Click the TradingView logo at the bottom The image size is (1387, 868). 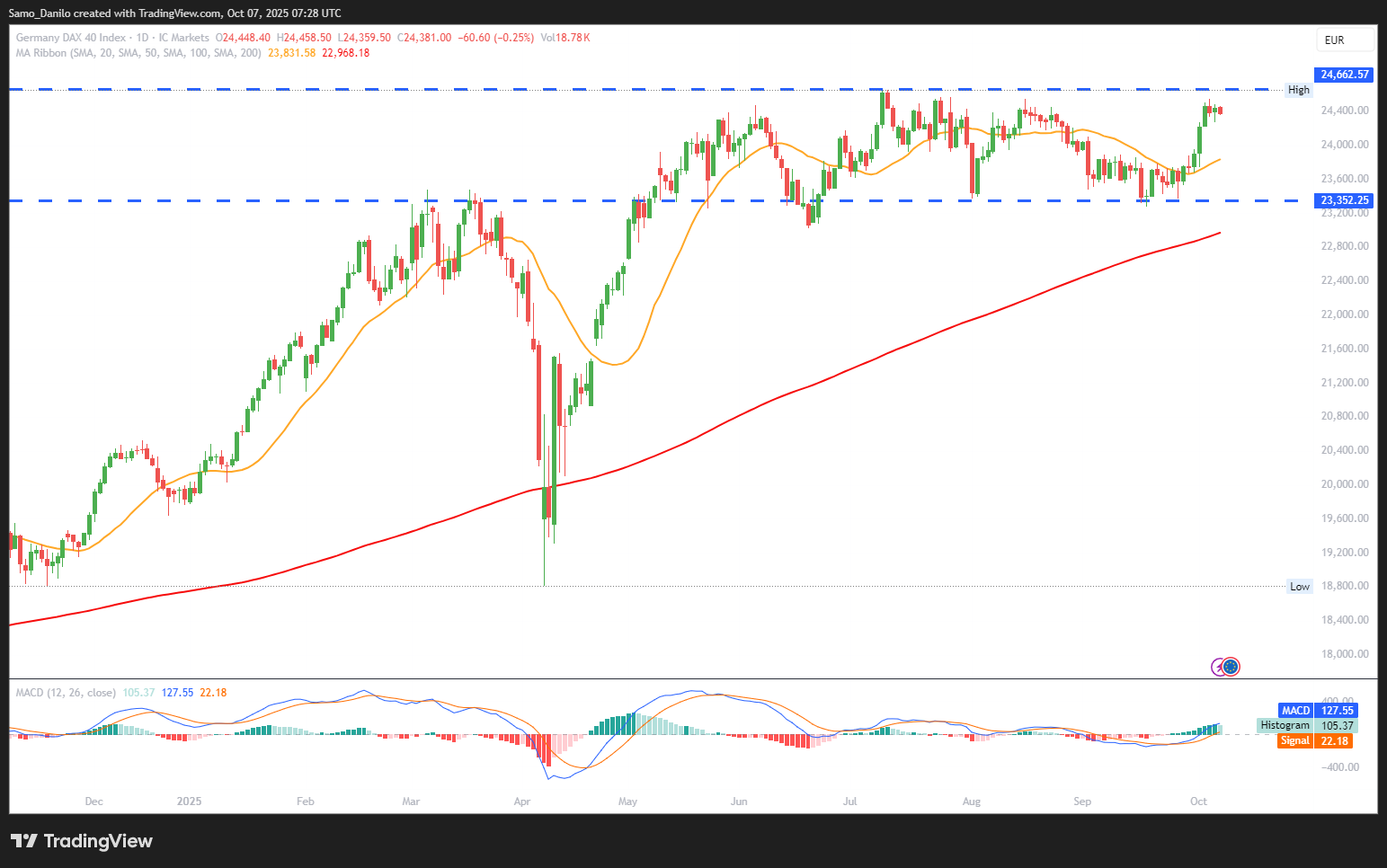click(82, 841)
